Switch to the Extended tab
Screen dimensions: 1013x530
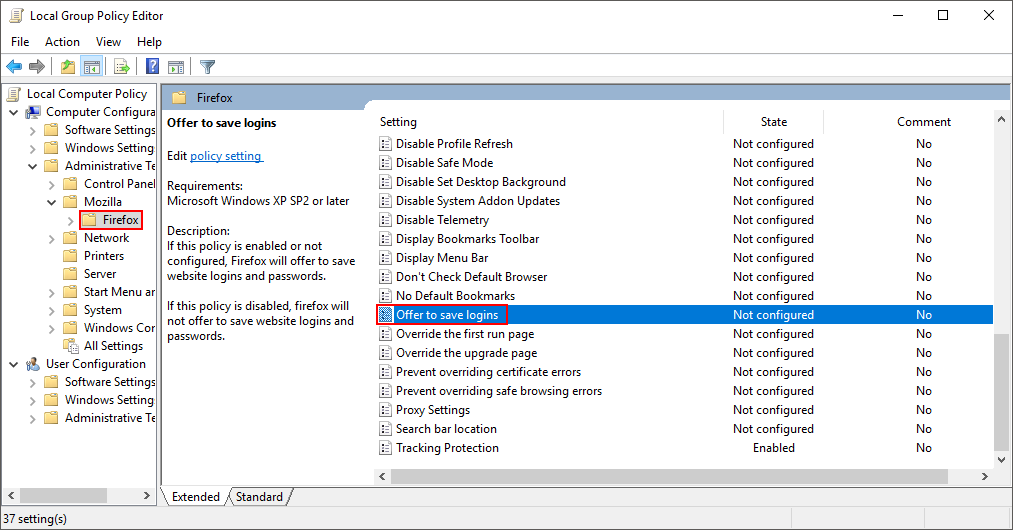coord(196,496)
